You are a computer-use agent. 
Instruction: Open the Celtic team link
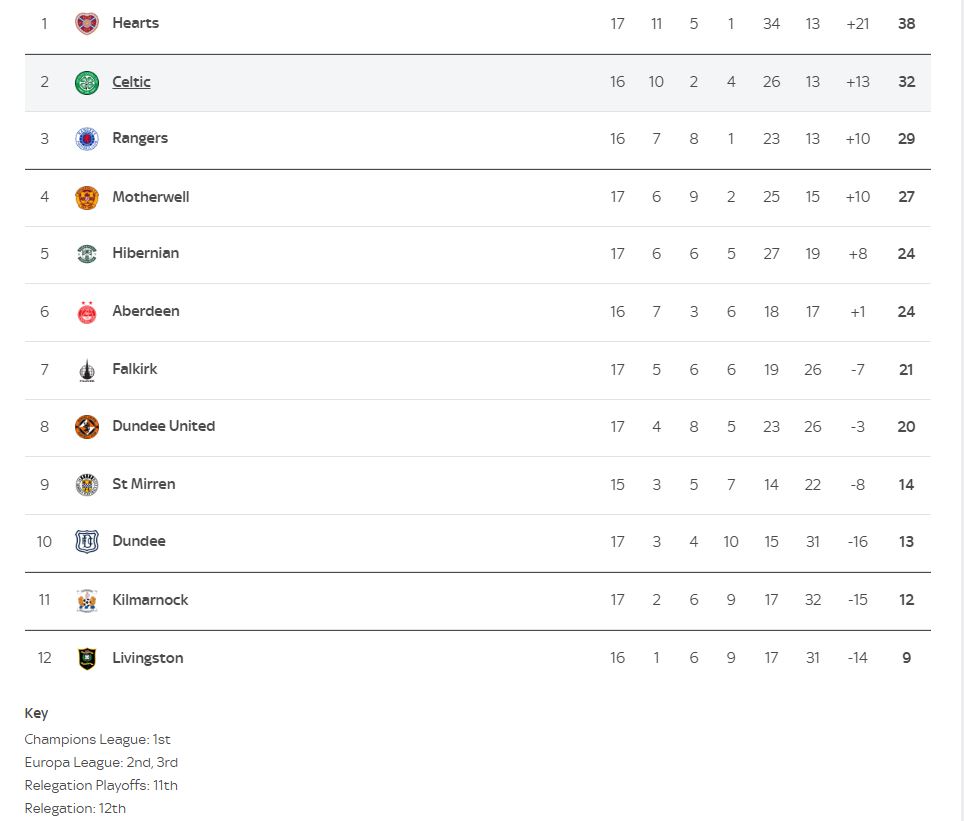[x=131, y=82]
